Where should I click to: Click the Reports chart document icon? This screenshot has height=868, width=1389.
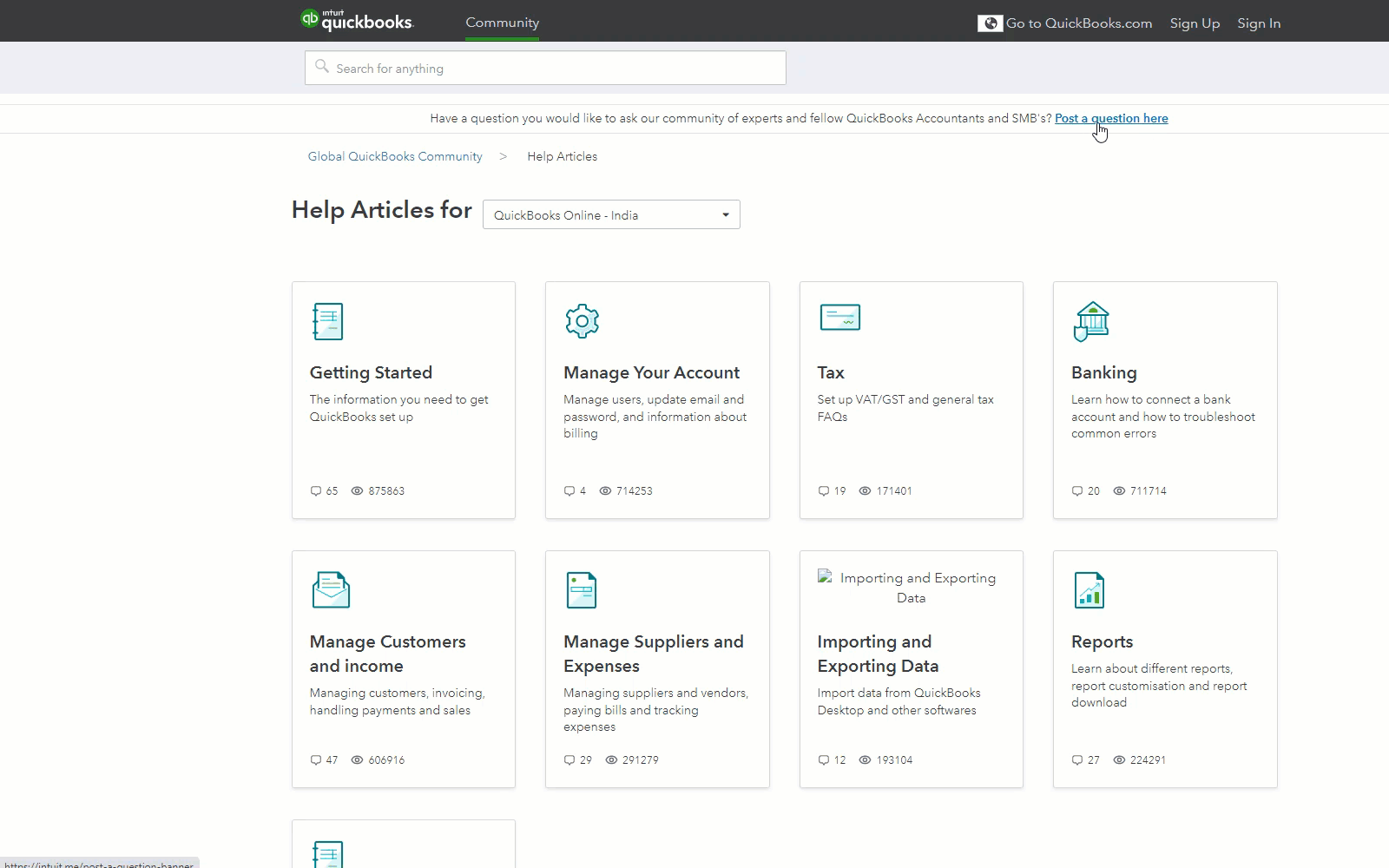click(x=1089, y=590)
